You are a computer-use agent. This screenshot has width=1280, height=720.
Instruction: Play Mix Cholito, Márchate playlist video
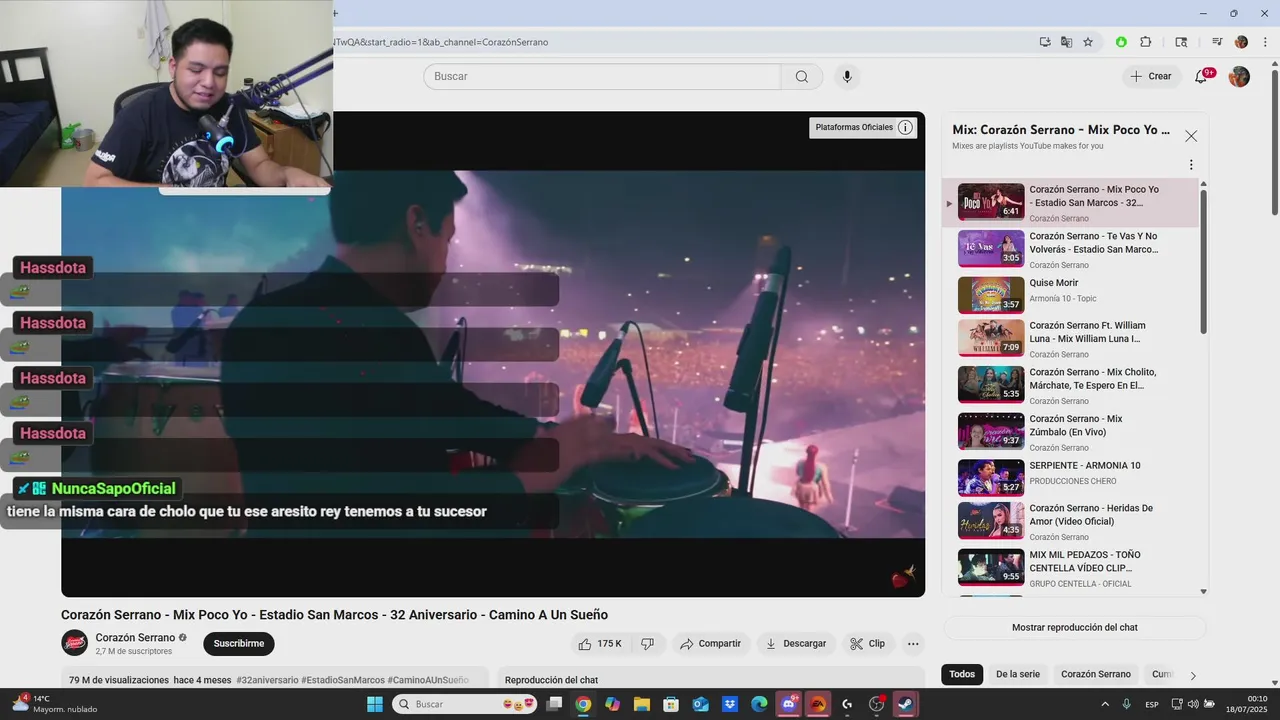(1070, 385)
